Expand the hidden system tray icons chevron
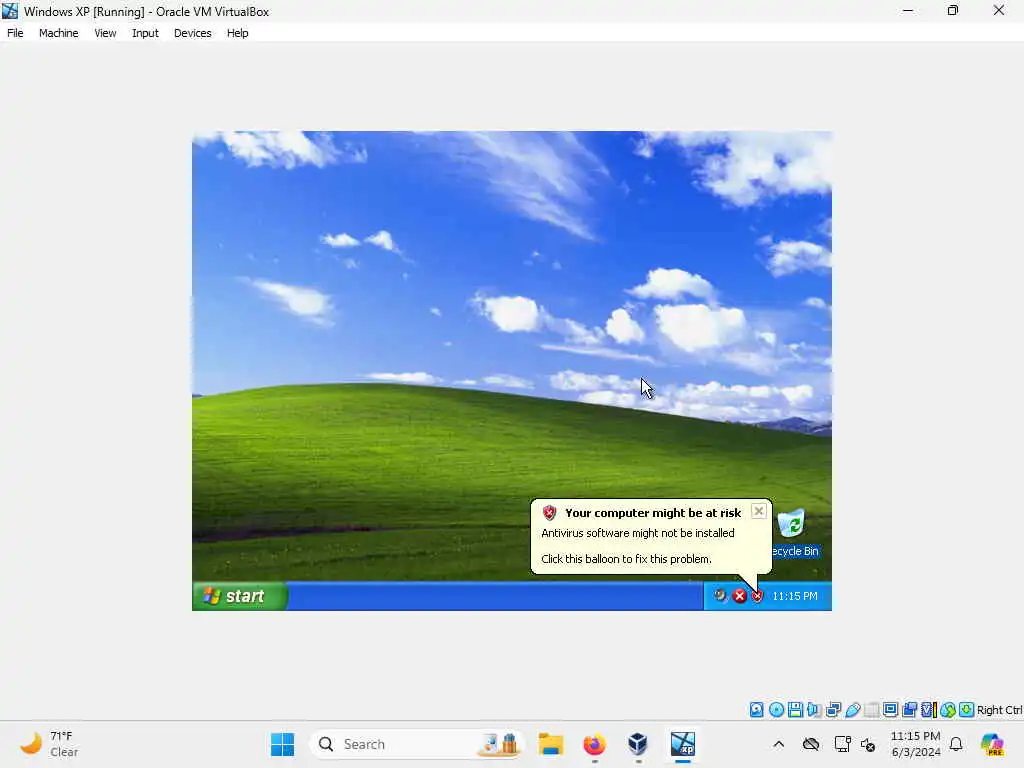Viewport: 1024px width, 768px height. [x=778, y=744]
